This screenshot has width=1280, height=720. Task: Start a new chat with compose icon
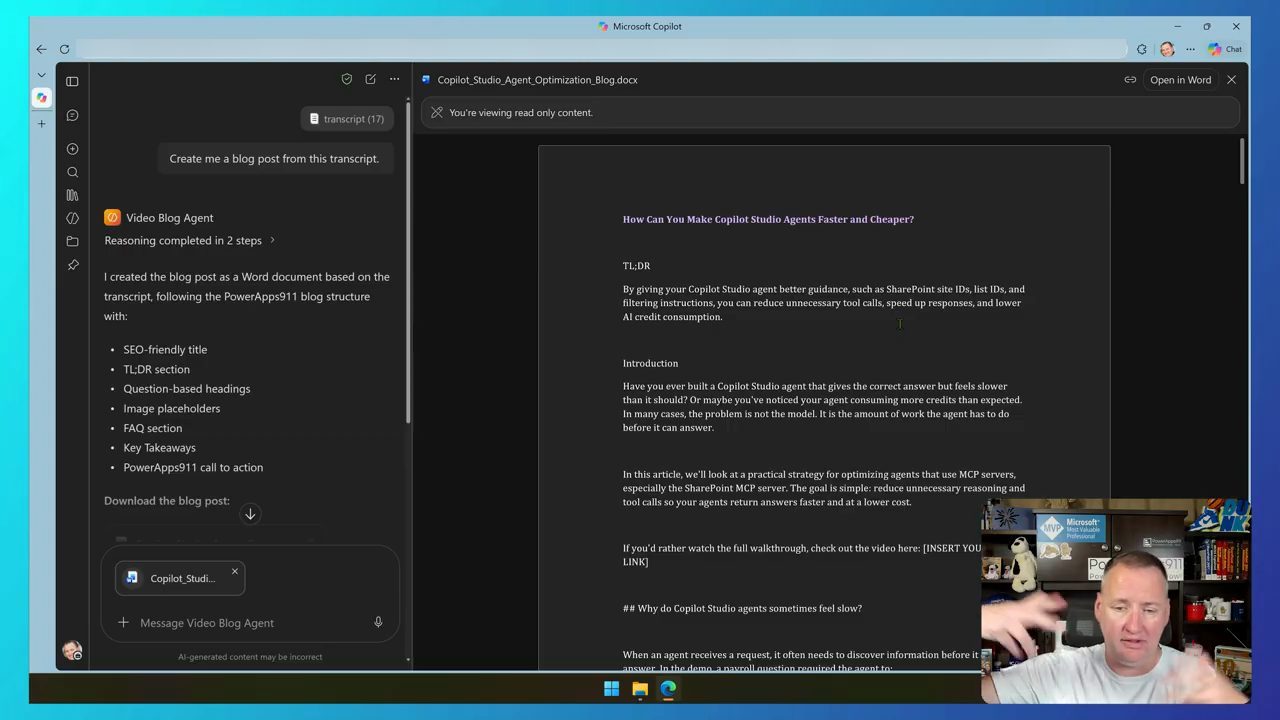(371, 79)
